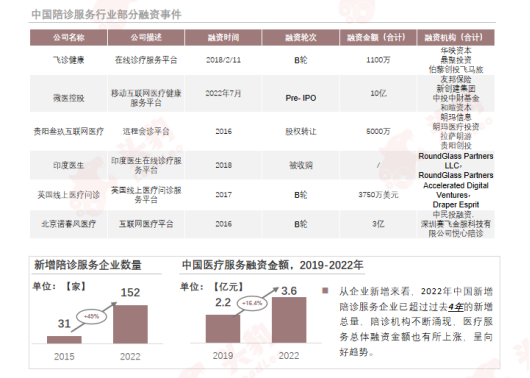Click the +45% growth oval label

pyautogui.click(x=91, y=316)
